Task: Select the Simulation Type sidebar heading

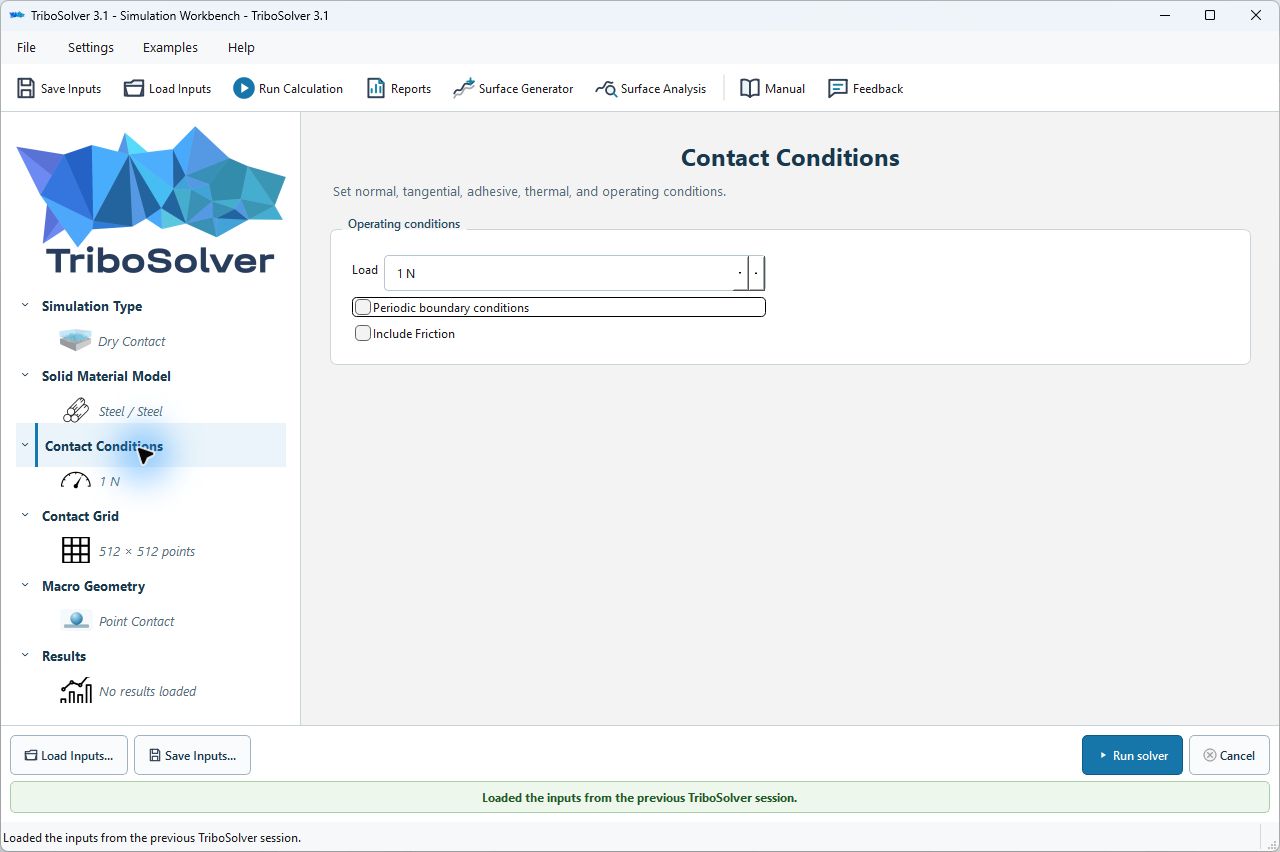Action: click(92, 306)
